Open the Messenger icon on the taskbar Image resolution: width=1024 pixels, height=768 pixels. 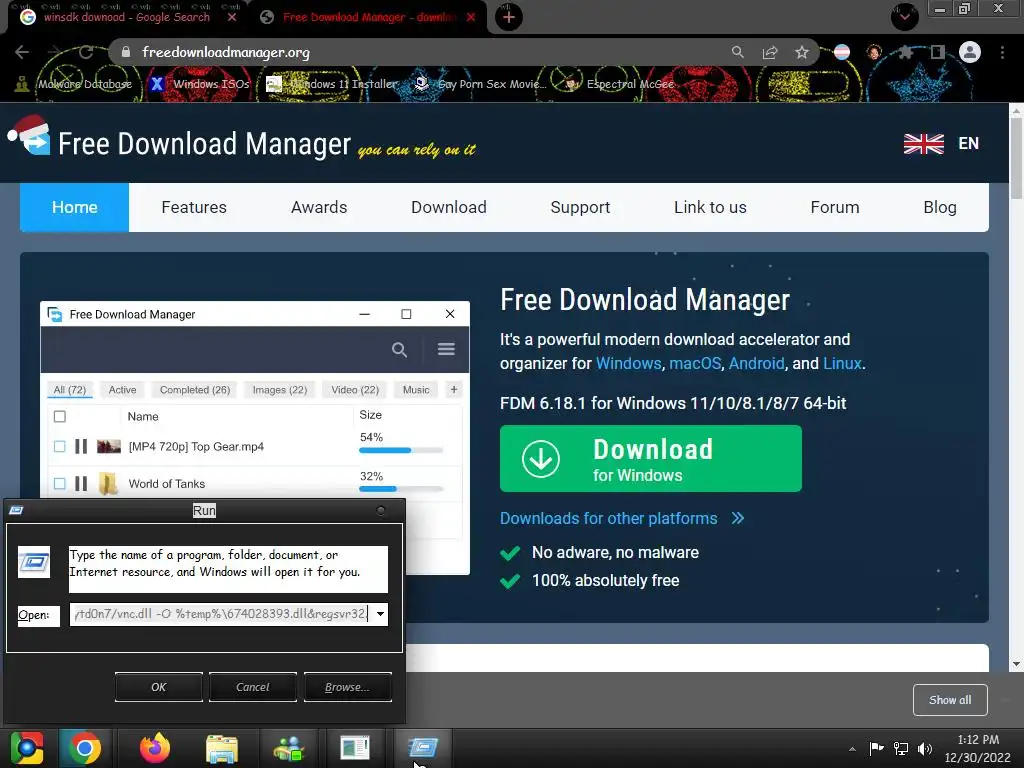tap(289, 749)
